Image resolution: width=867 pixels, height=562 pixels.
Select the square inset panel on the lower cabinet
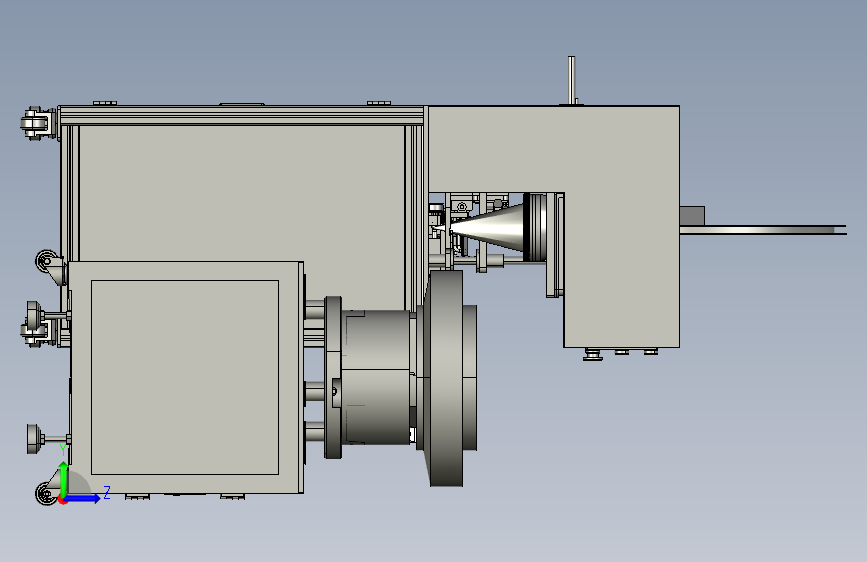click(x=185, y=377)
